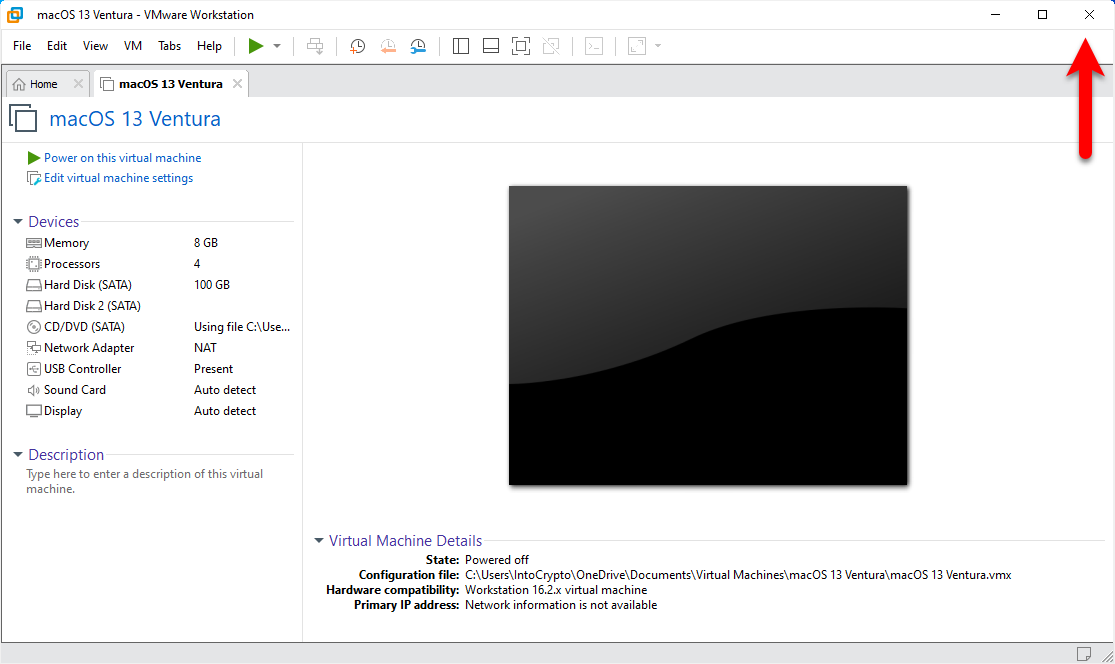Revert virtual machine to snapshot icon
Screen dimensions: 1115x664
click(388, 46)
